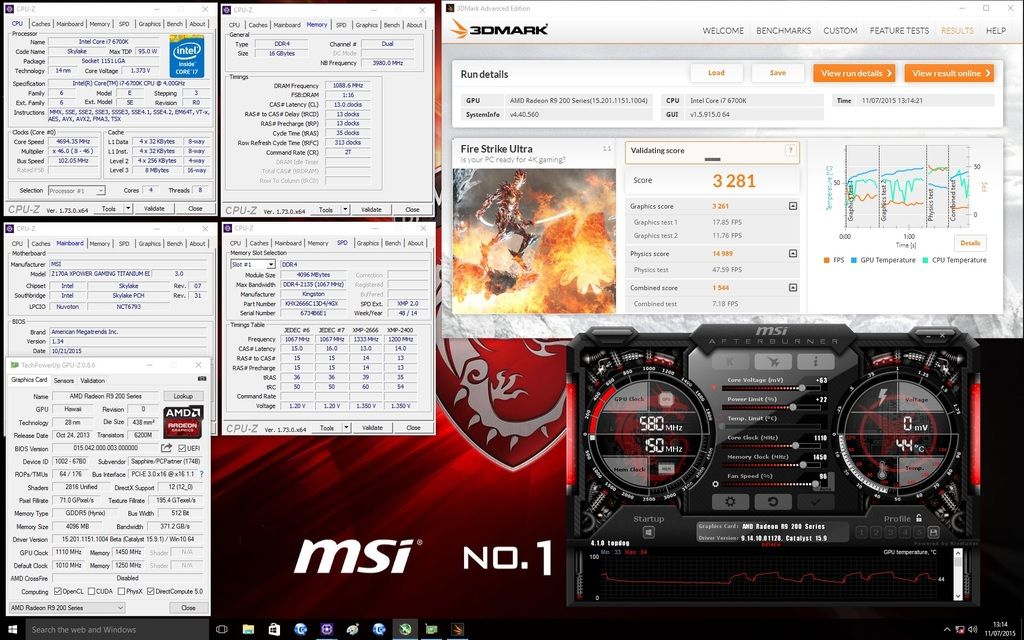Click the AMD Radeon Graphics logo in GPU-Z
The width and height of the screenshot is (1024, 640).
click(x=184, y=421)
